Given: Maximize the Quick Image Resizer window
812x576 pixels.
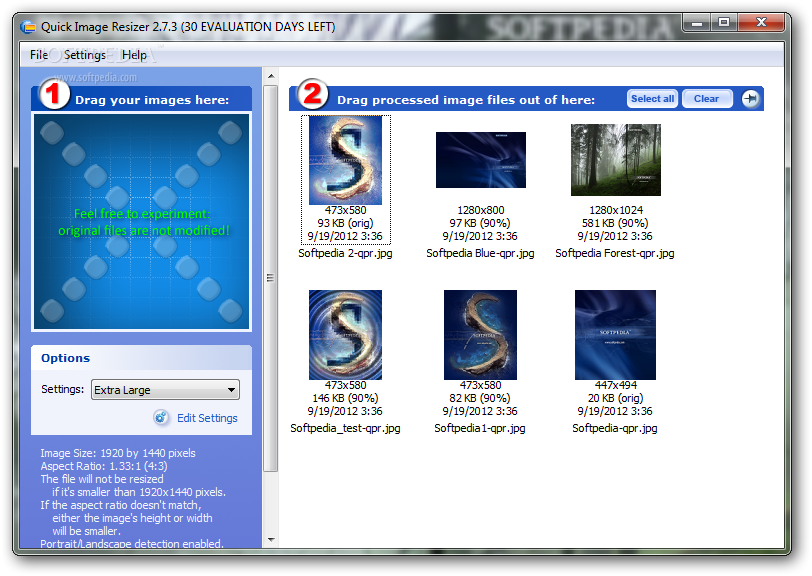Looking at the screenshot, I should click(x=724, y=23).
